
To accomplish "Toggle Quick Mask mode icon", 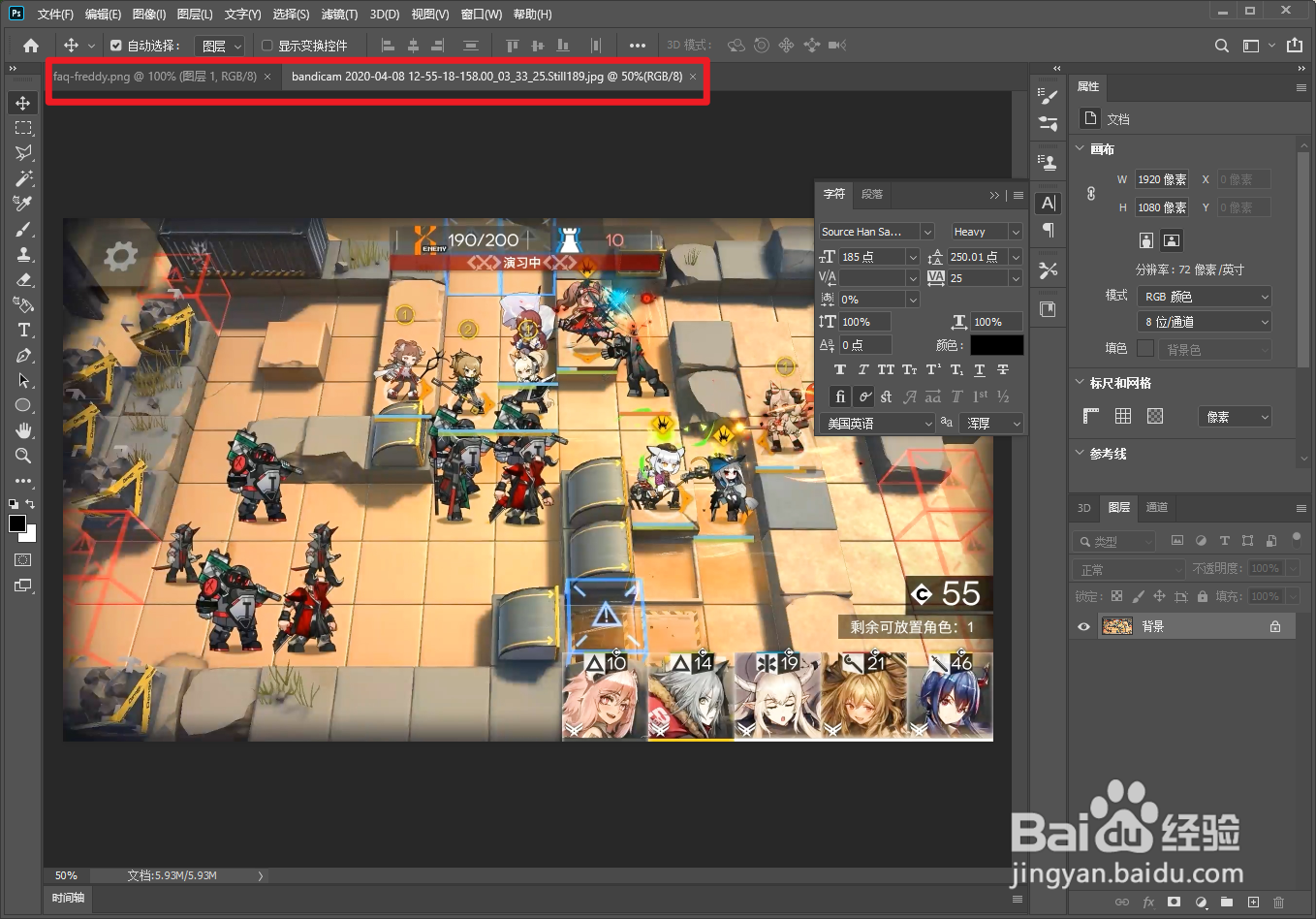I will 23,560.
